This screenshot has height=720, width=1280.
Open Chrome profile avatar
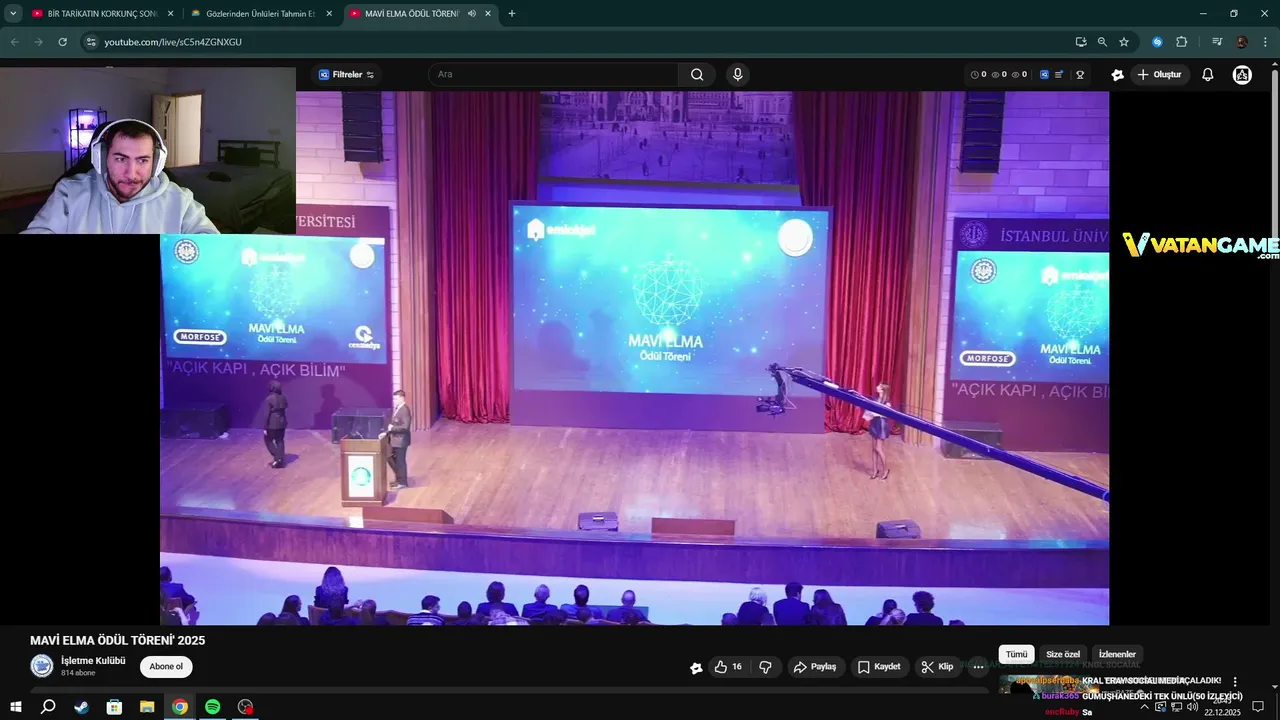(1242, 42)
